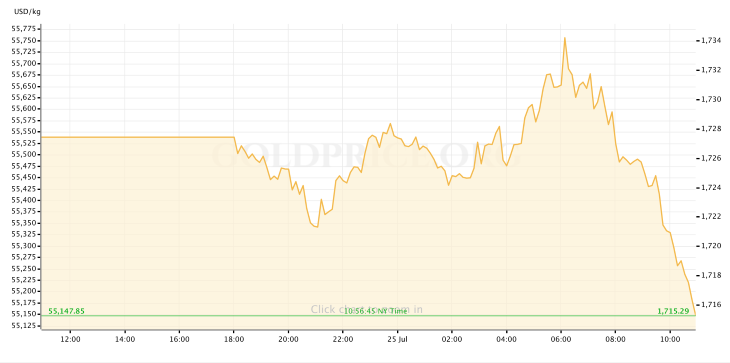
Task: Click the 22:00 time axis label
Action: coord(343,339)
